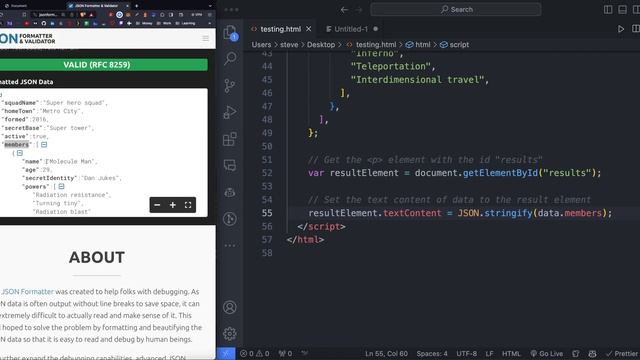
Task: Toggle the bottom panel layout icon
Action: [x=622, y=10]
